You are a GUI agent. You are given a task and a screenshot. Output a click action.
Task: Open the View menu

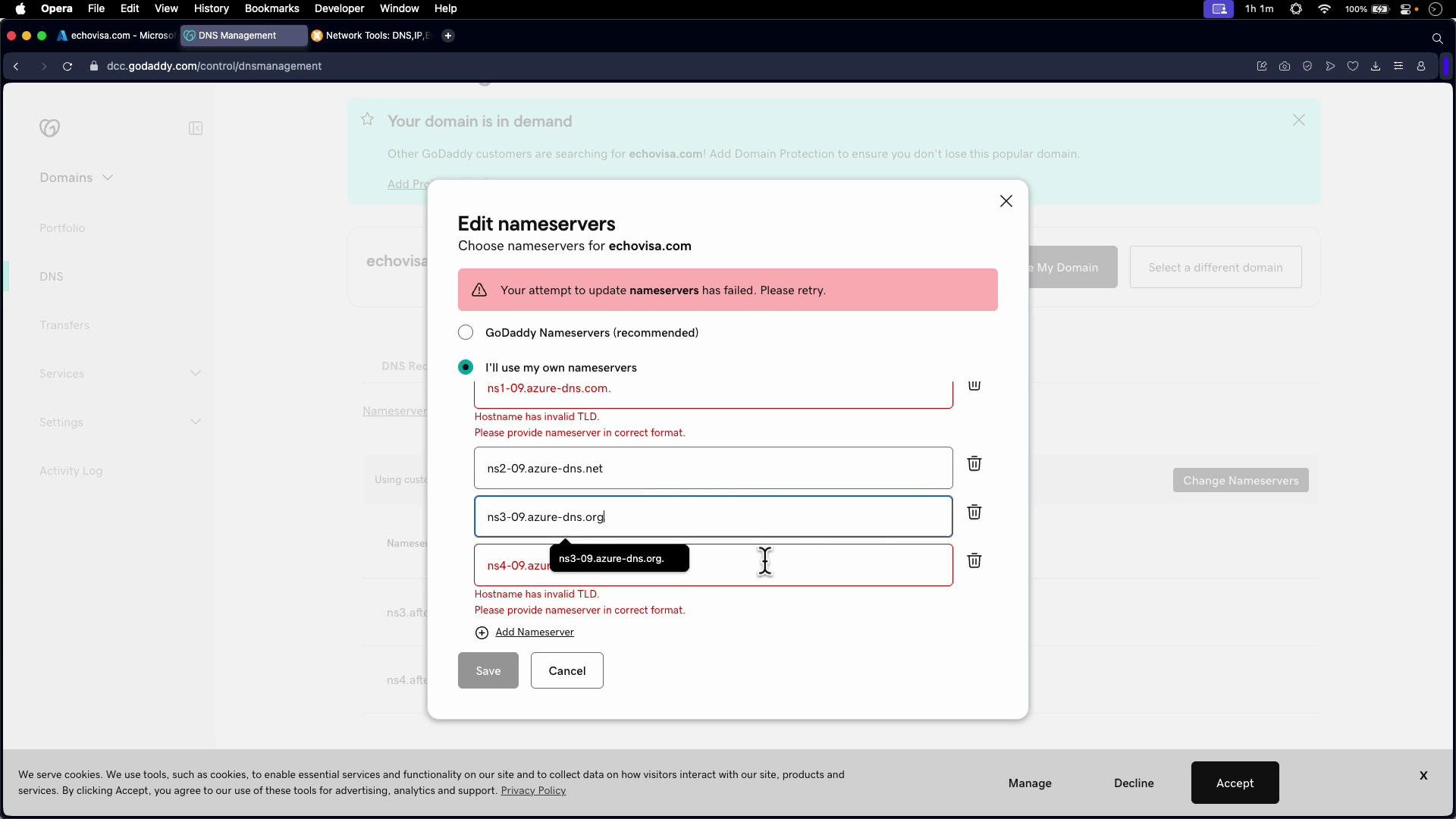click(166, 8)
